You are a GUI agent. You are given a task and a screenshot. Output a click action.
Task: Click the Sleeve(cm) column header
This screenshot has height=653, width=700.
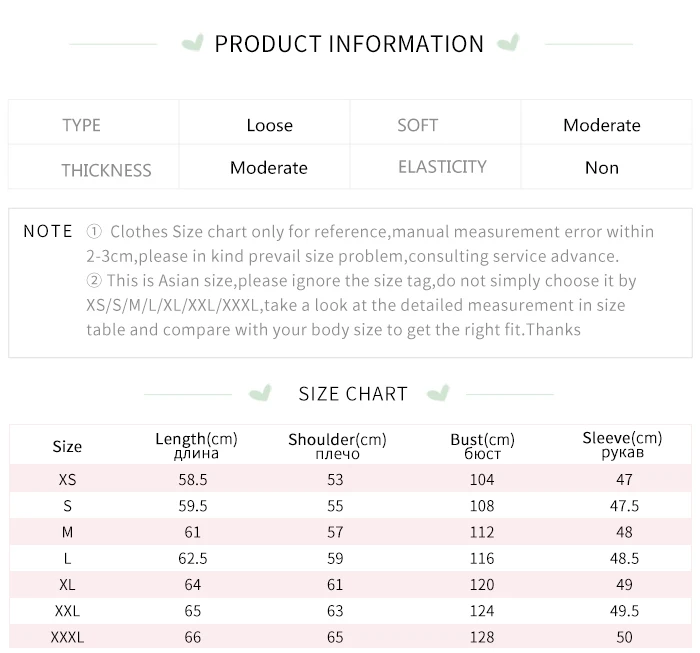622,445
